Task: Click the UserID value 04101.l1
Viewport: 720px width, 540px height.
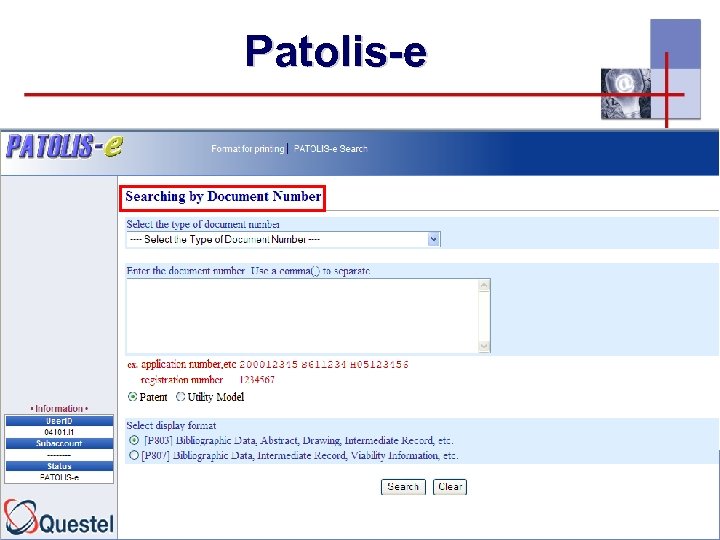Action: click(59, 432)
